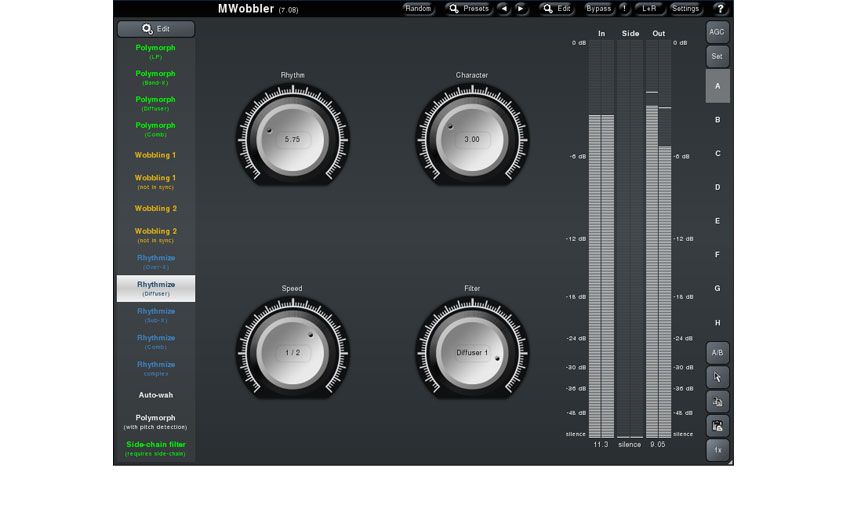850x505 pixels.
Task: Select the Polymorph (Band-X) preset
Action: point(156,77)
